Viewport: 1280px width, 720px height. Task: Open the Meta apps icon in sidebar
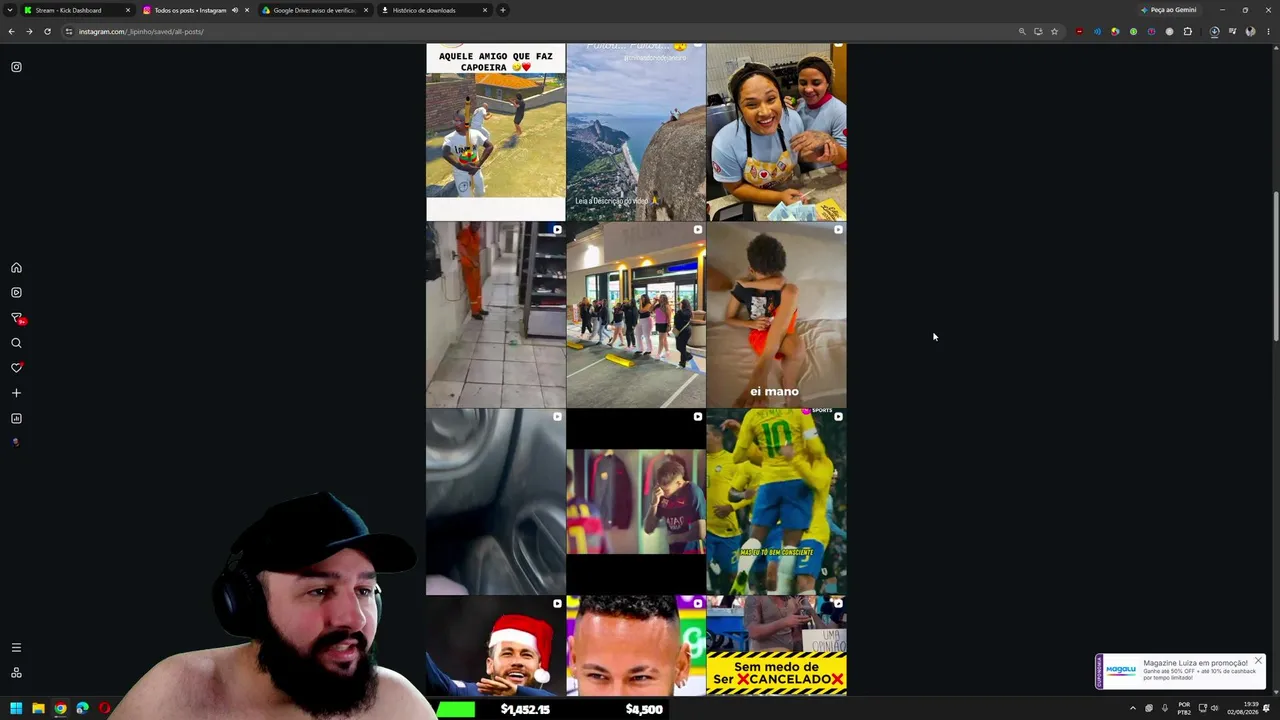(16, 673)
